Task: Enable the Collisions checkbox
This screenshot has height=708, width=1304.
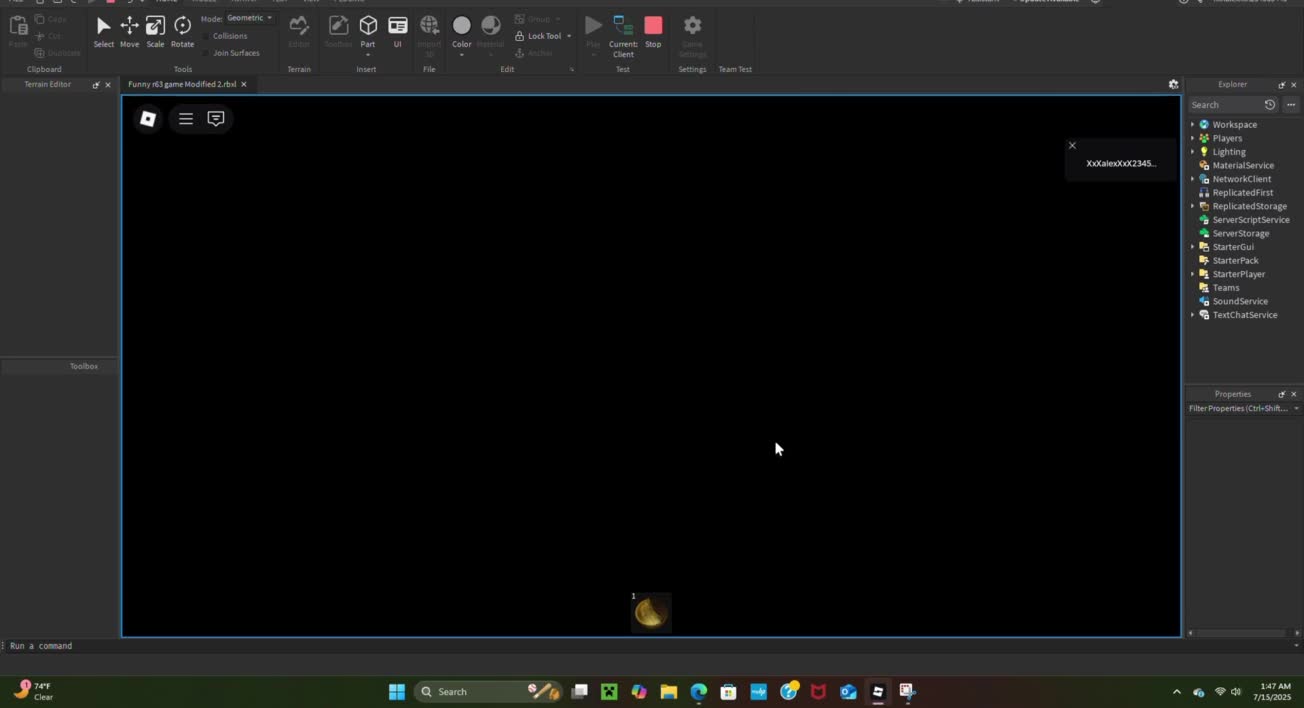Action: (206, 36)
